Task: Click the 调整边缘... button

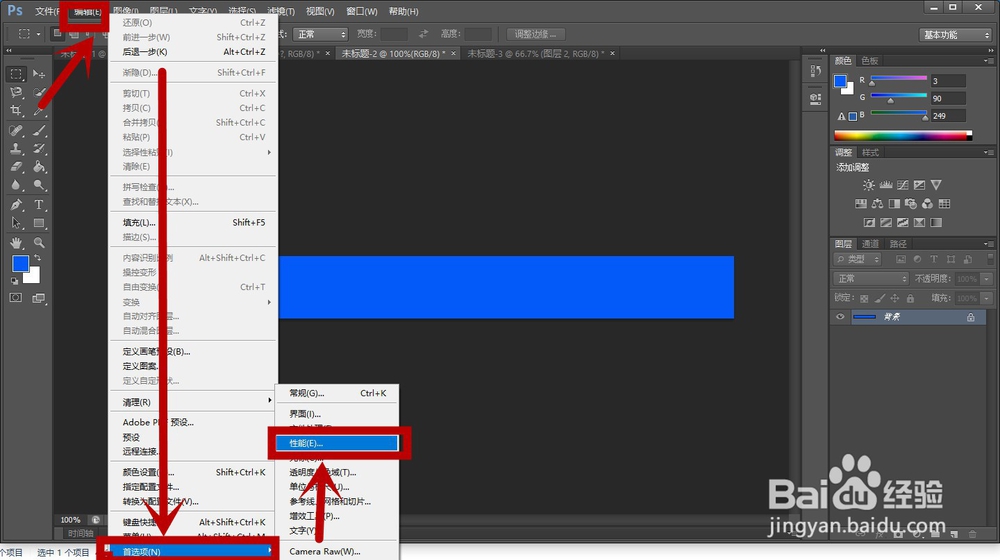Action: 535,34
